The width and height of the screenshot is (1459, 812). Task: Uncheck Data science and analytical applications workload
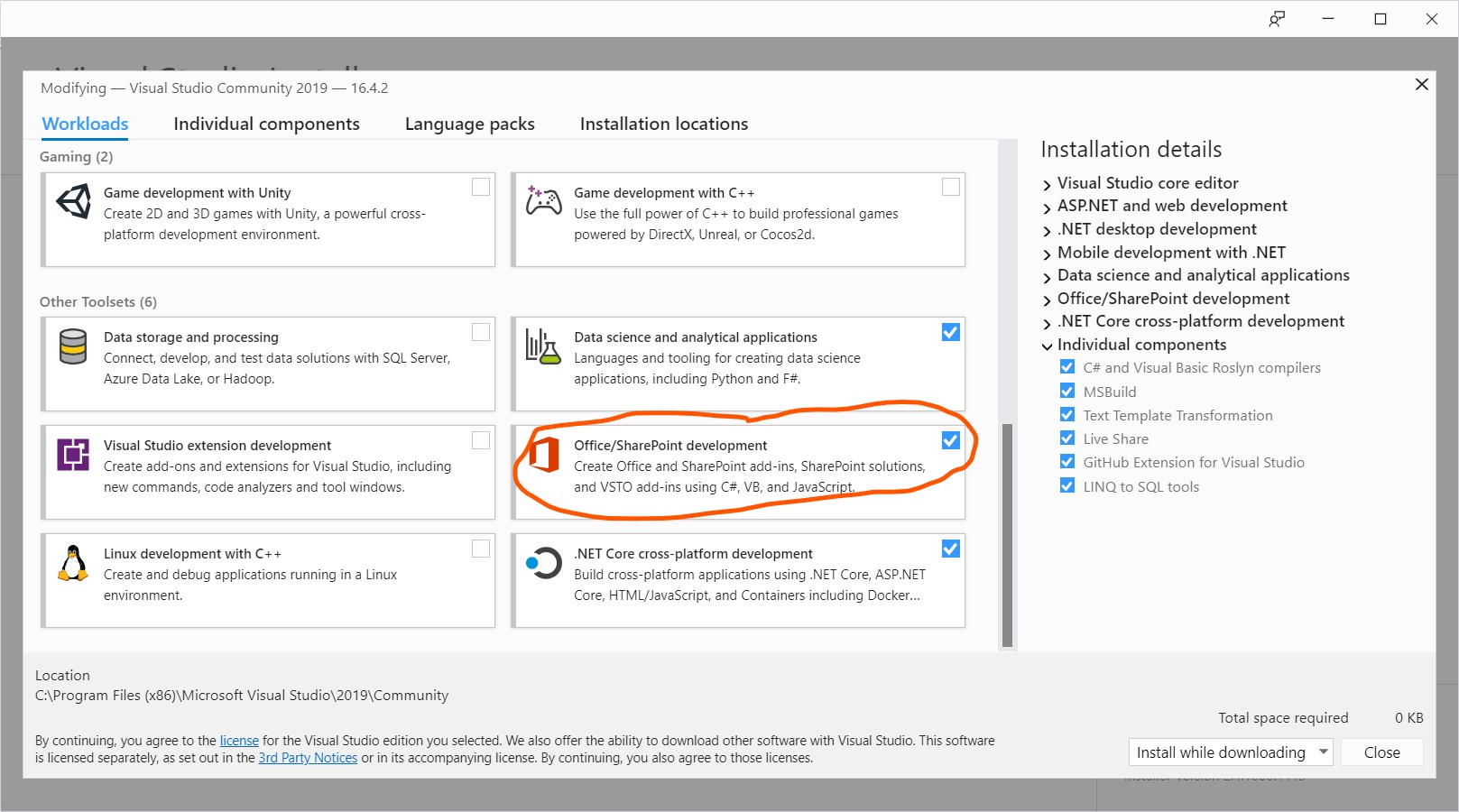(951, 332)
